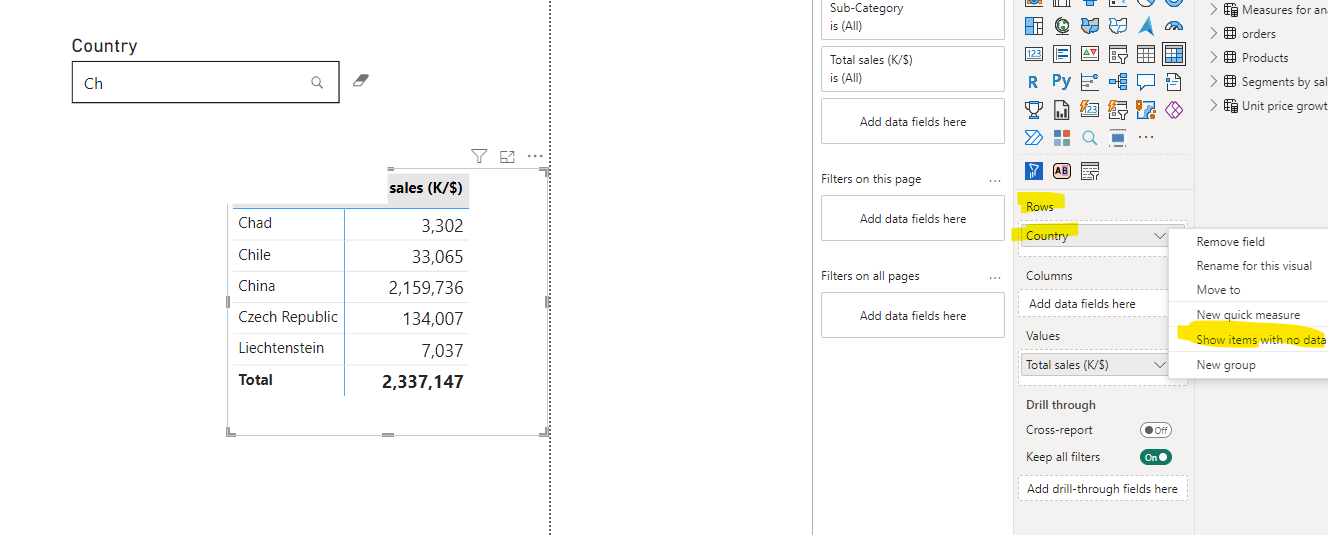The width and height of the screenshot is (1328, 535).
Task: Open More options on the matrix visual
Action: [535, 156]
